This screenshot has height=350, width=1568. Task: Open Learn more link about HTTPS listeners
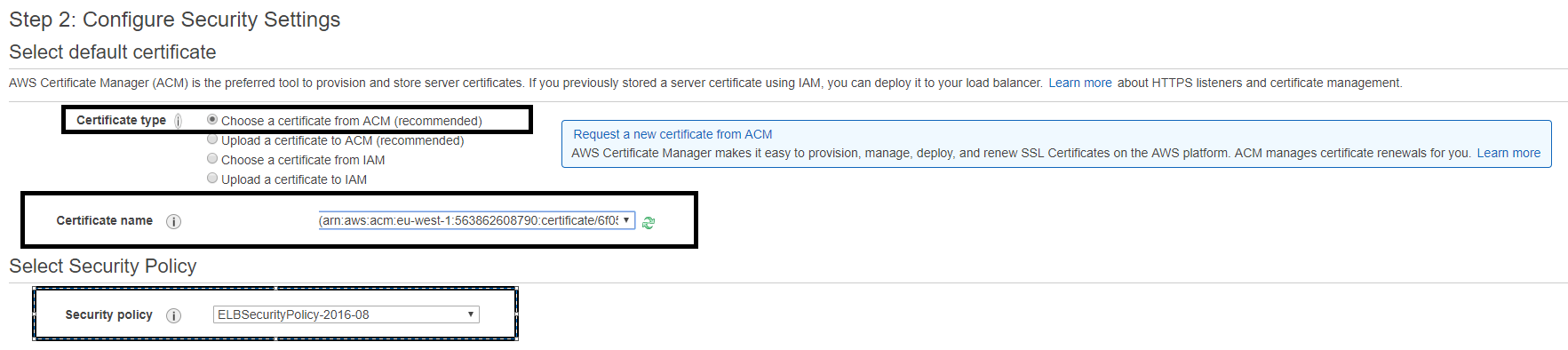[1080, 83]
